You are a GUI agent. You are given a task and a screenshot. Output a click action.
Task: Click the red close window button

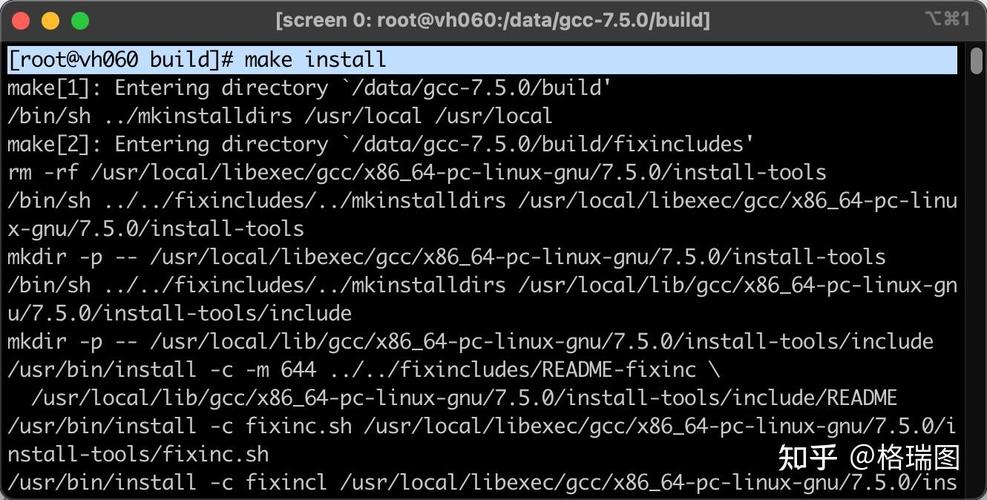click(21, 21)
